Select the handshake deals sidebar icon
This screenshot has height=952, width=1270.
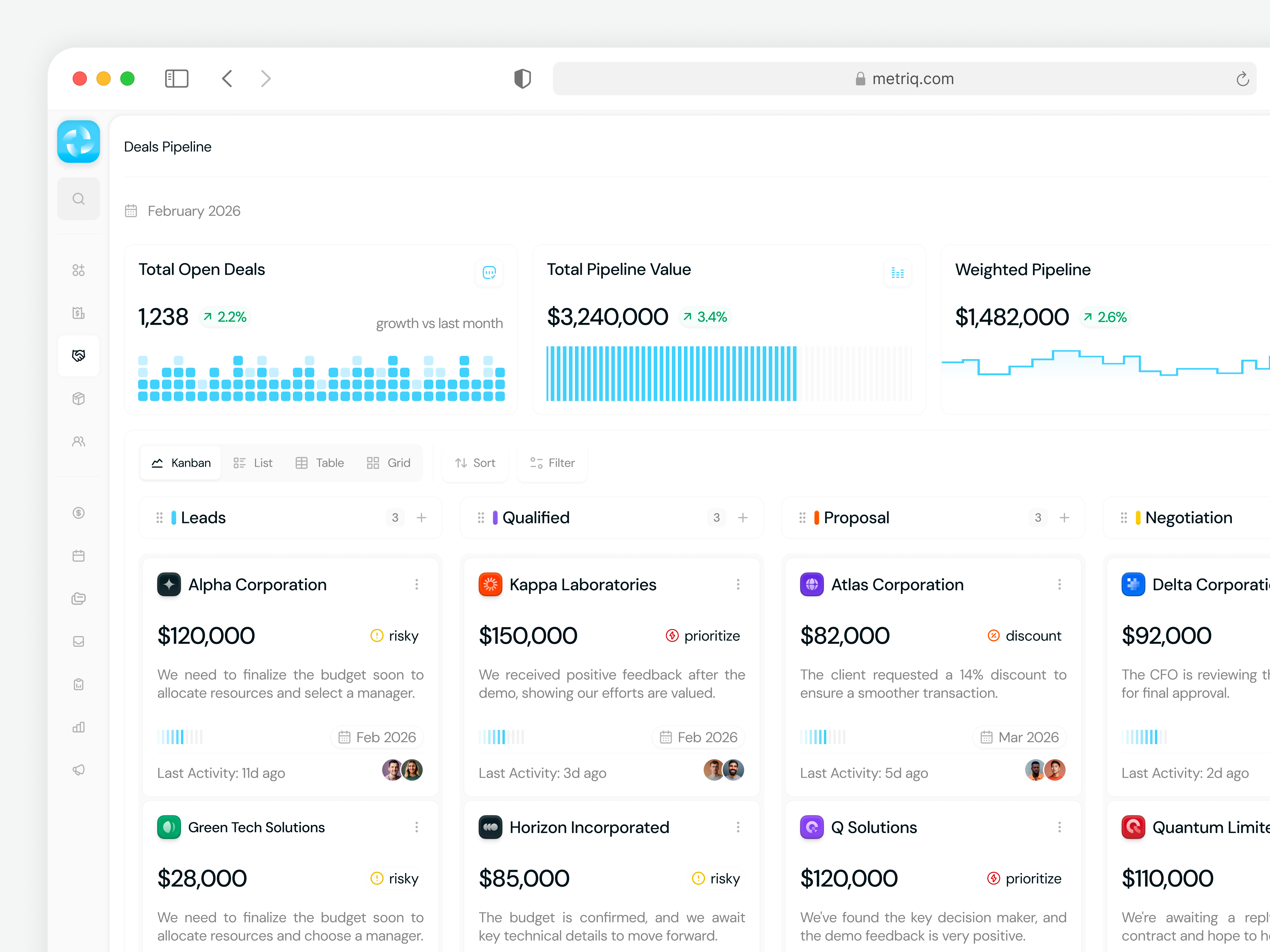point(79,356)
